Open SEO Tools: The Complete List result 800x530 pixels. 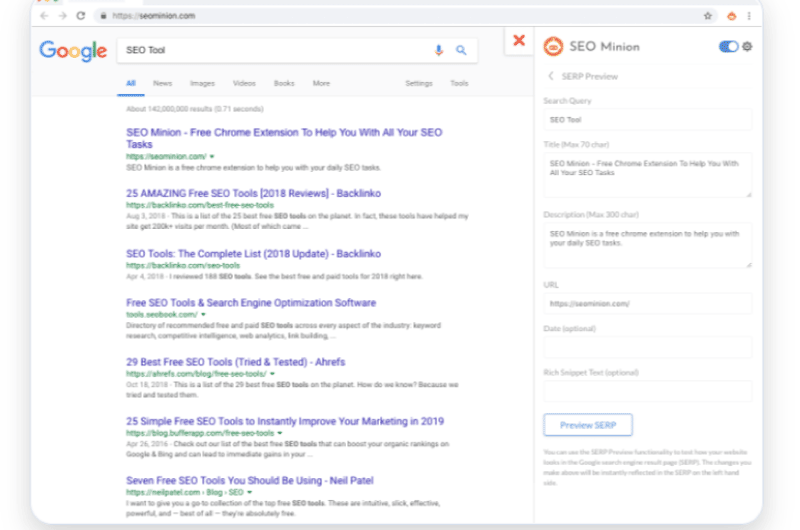(253, 254)
